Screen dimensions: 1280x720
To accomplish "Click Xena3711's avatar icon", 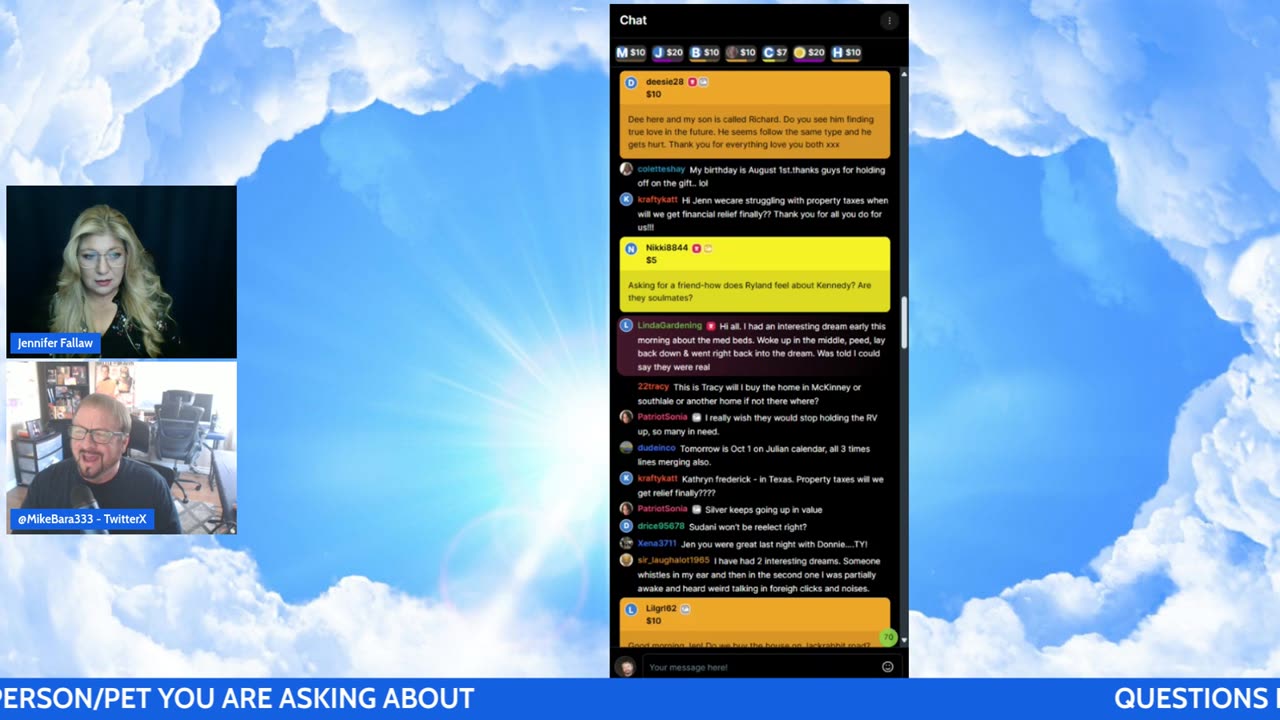I will tap(626, 543).
